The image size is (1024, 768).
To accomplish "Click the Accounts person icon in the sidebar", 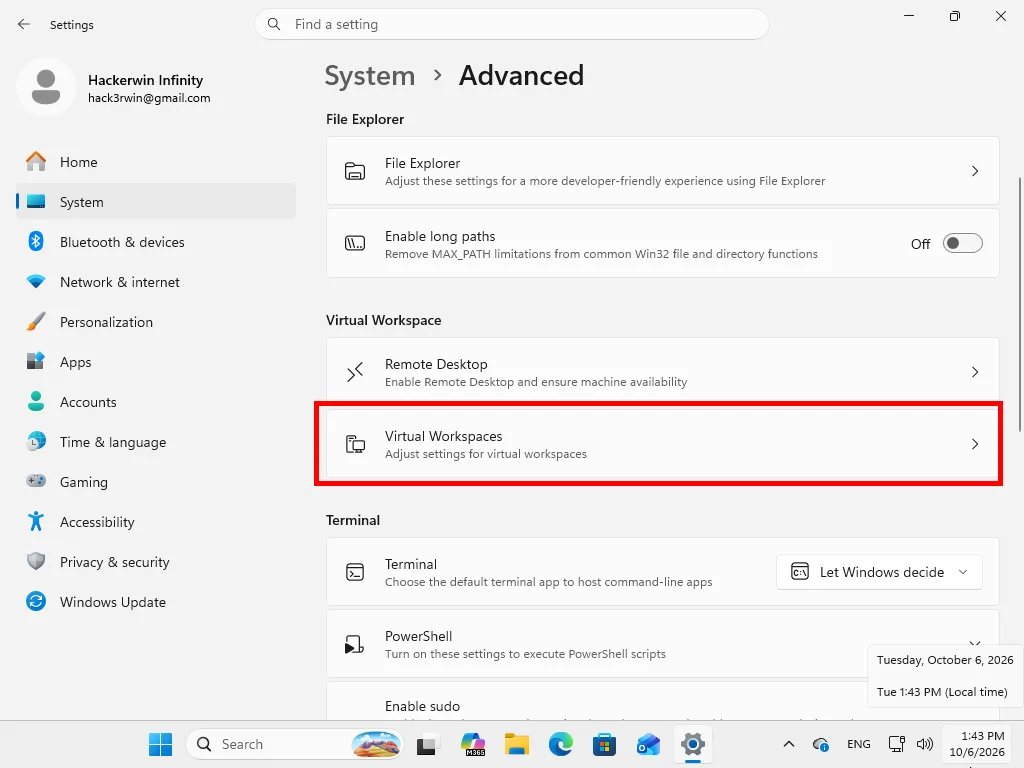I will [x=36, y=401].
